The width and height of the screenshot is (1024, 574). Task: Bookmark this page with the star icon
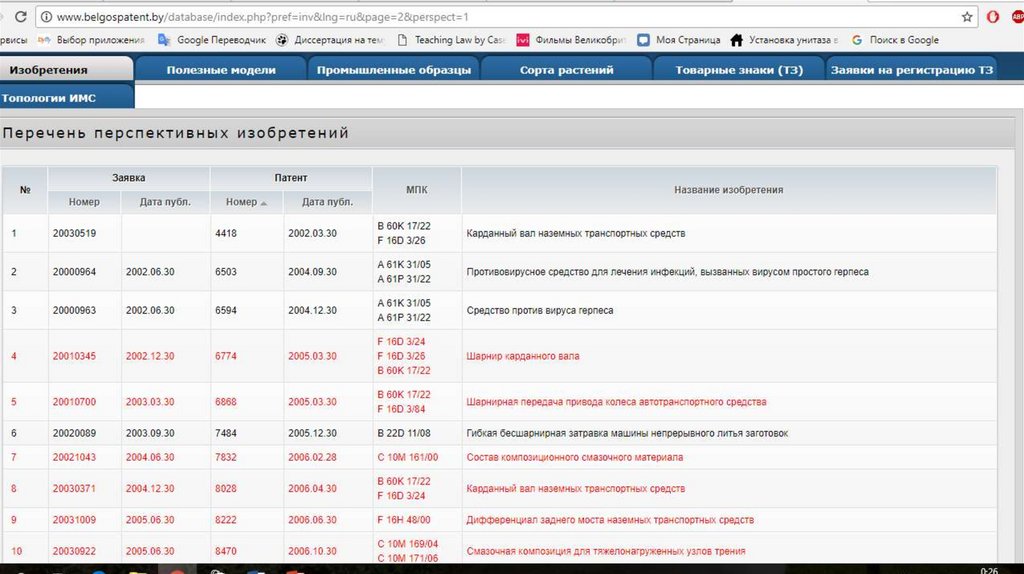point(967,17)
